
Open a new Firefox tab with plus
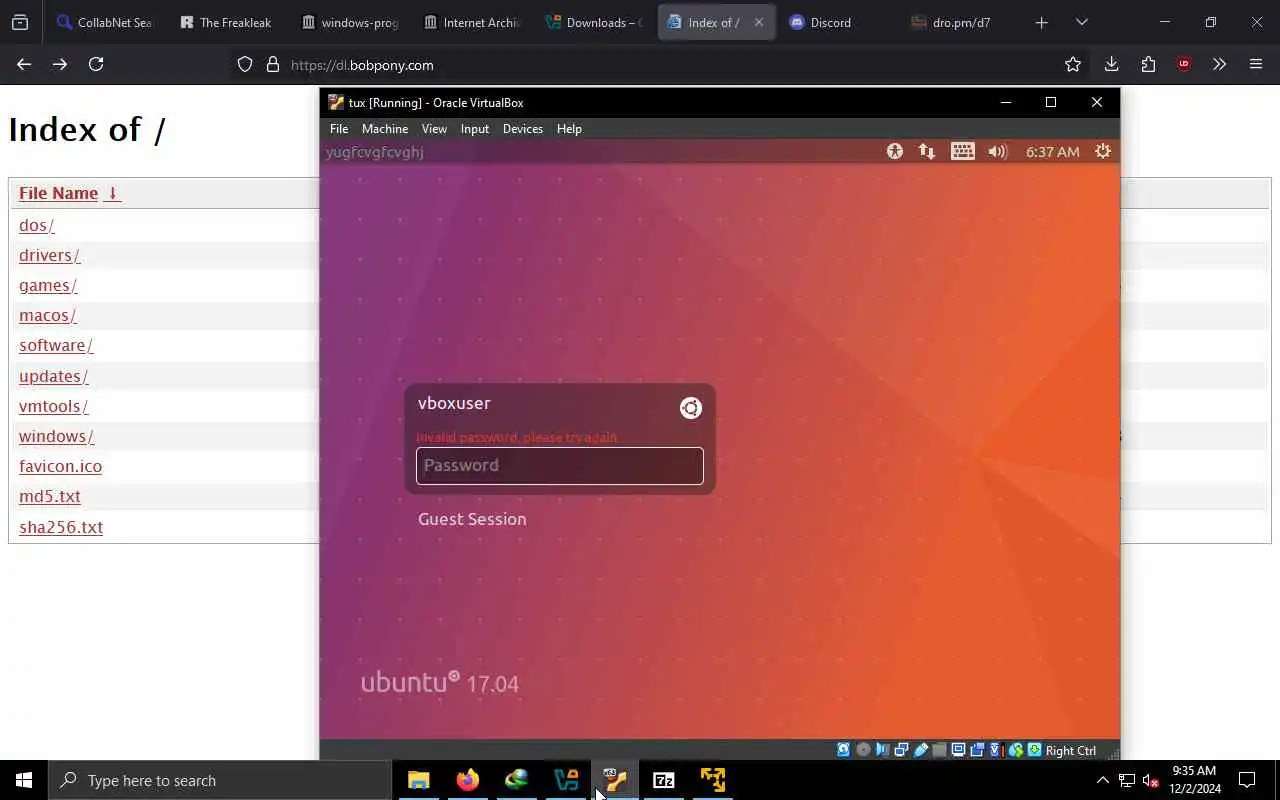pyautogui.click(x=1041, y=22)
